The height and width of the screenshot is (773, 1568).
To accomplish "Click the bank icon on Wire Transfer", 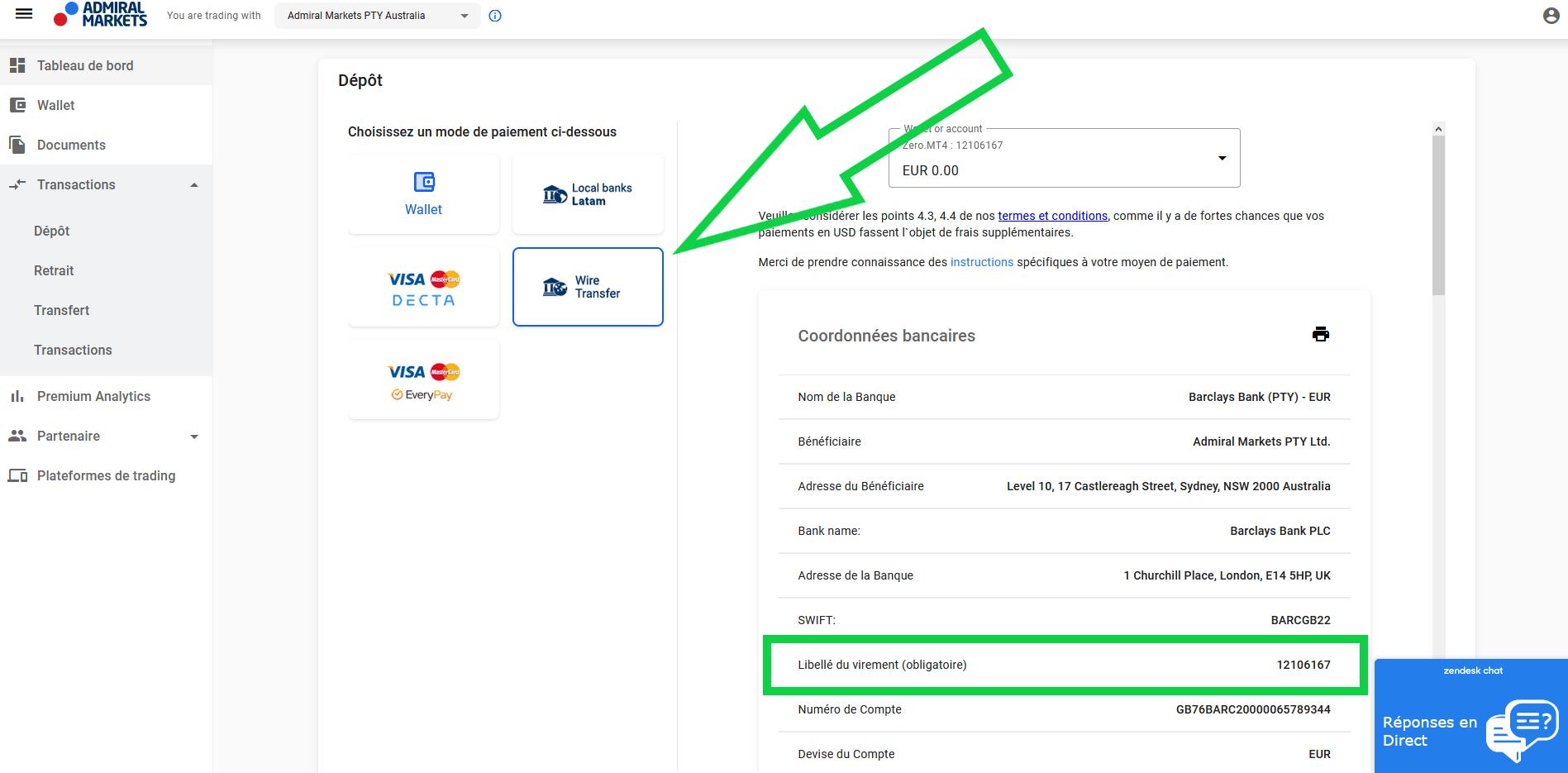I will click(x=555, y=287).
